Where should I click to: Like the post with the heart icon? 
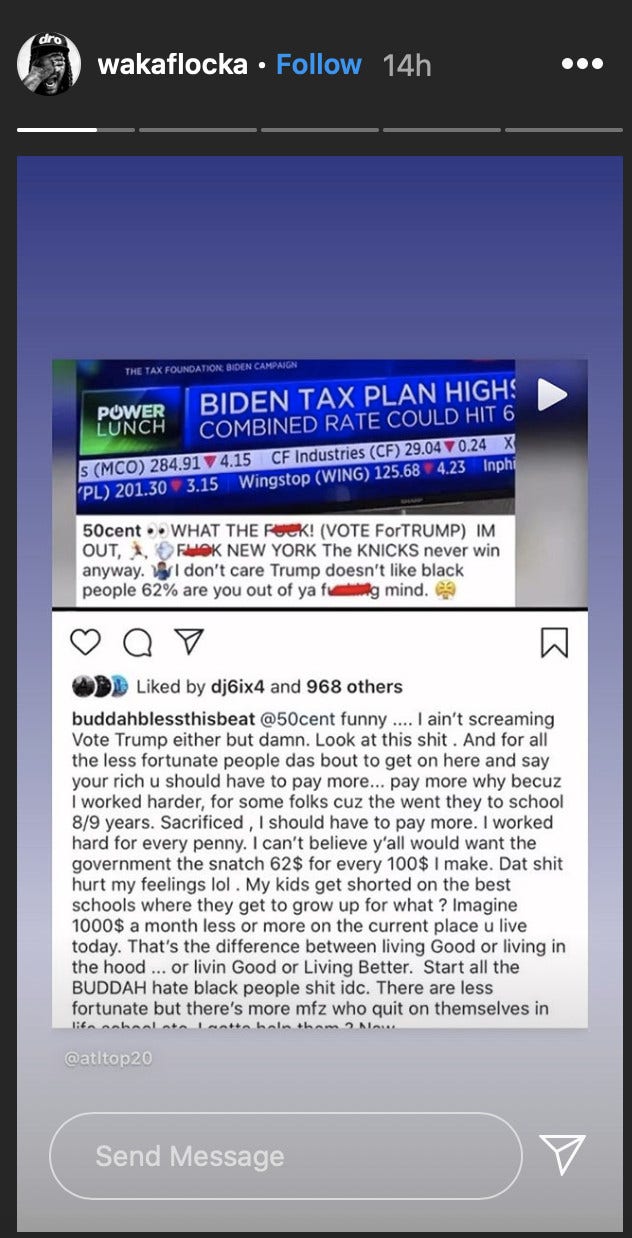pos(86,642)
